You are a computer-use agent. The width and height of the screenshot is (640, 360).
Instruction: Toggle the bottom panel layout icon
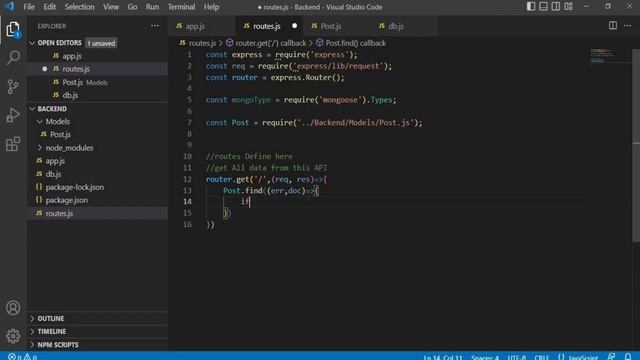pos(543,6)
